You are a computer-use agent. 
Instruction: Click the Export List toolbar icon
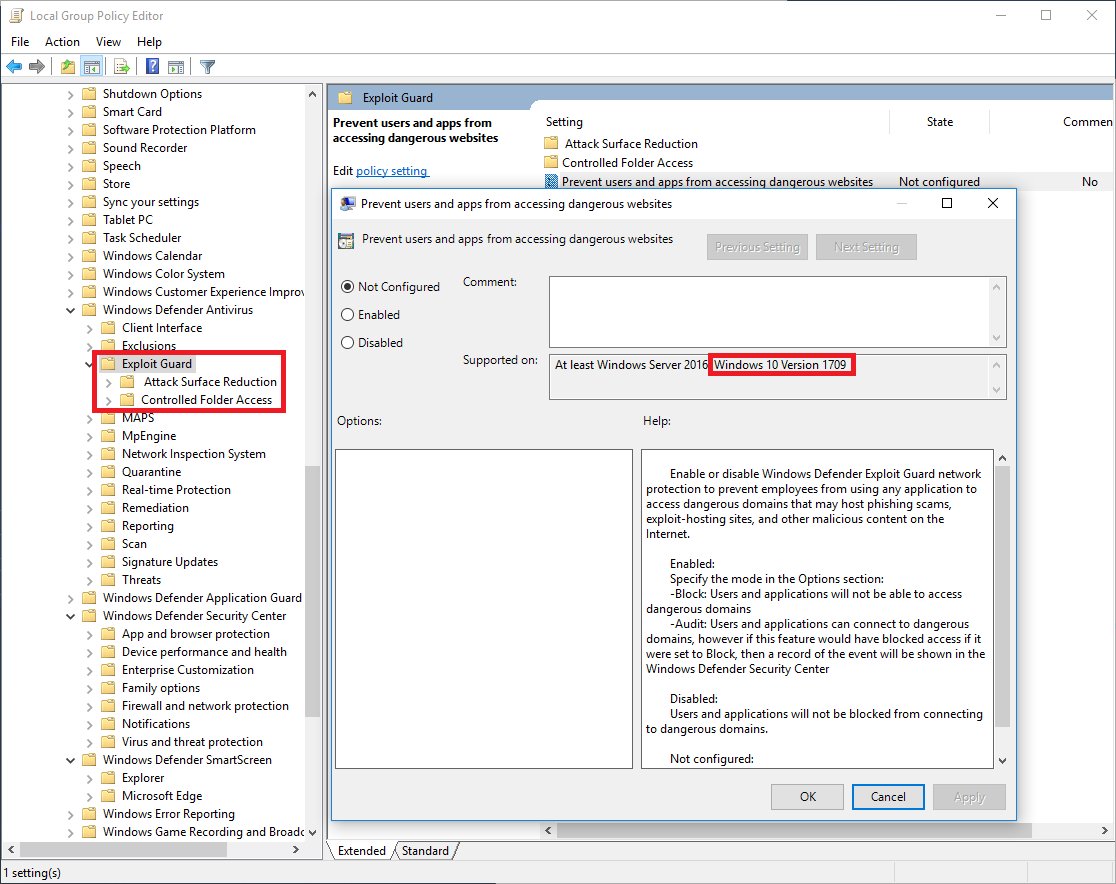[122, 67]
